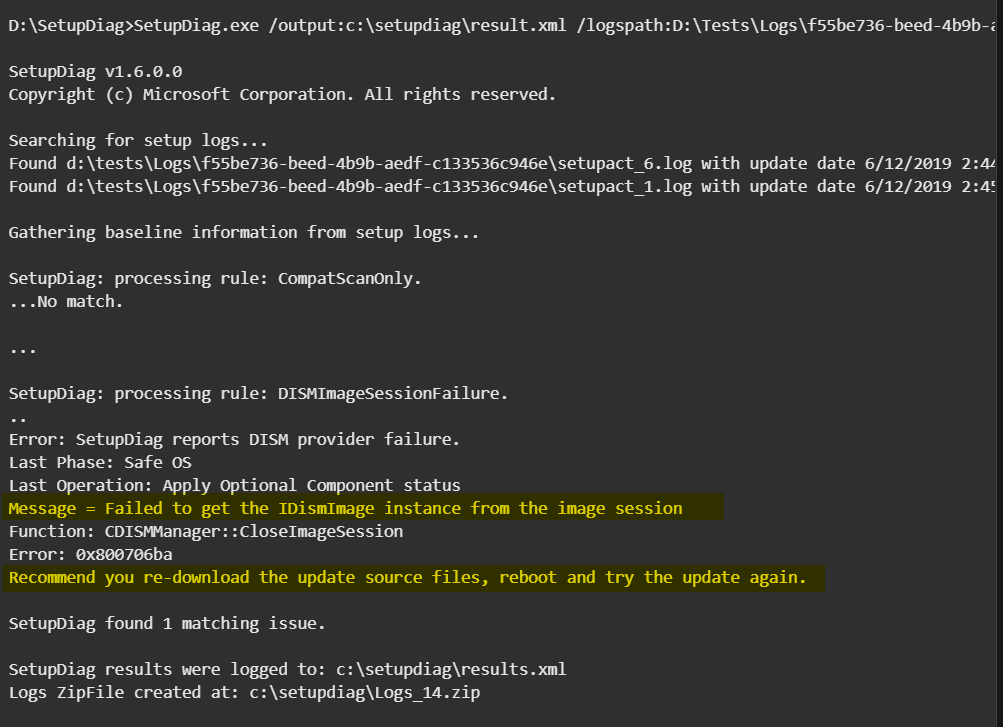The width and height of the screenshot is (1003, 727).
Task: Click the highlighted IDismImage message line
Action: (345, 509)
